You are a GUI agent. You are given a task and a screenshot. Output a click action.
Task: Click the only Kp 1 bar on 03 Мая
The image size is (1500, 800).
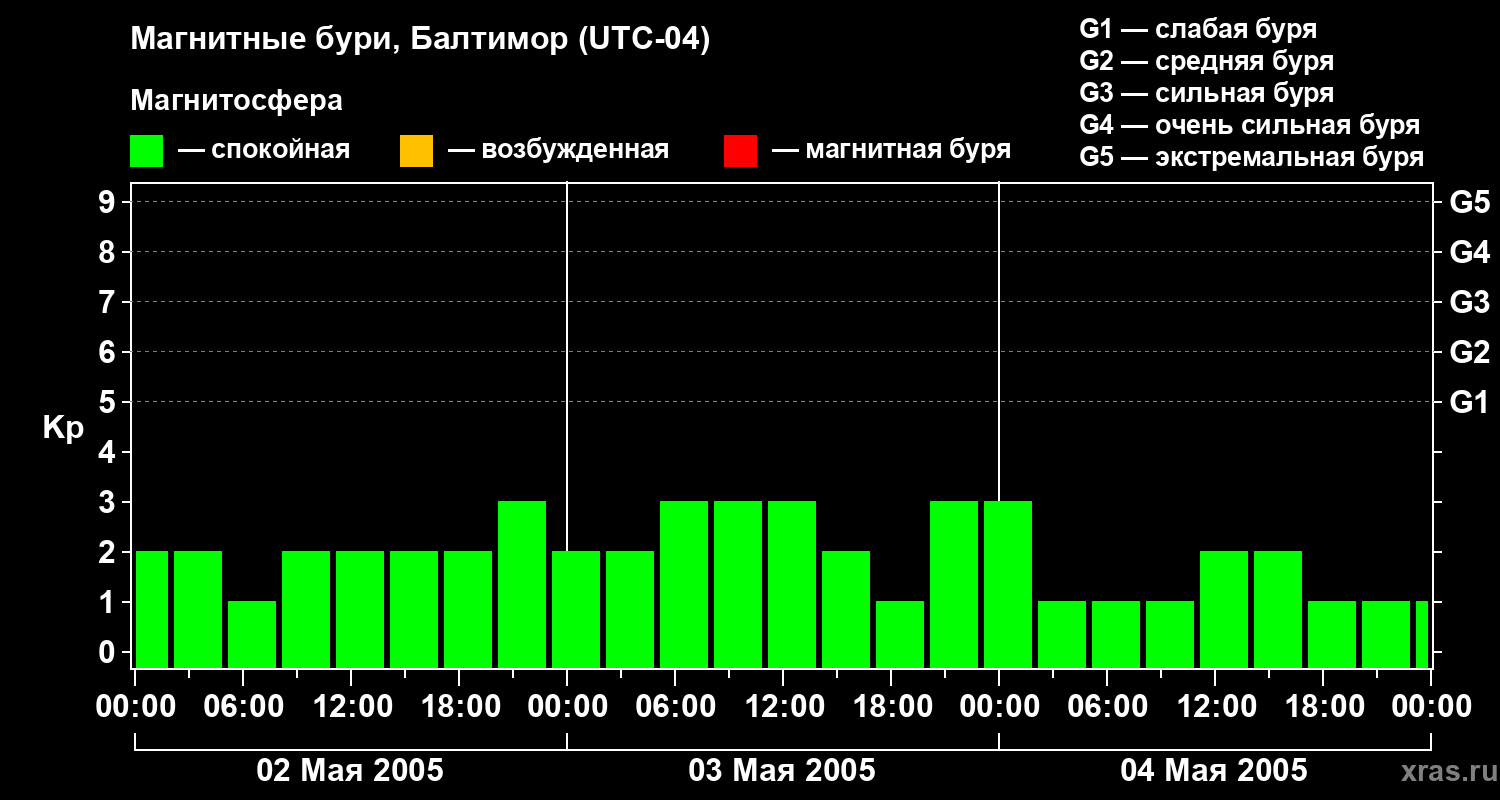click(x=900, y=634)
